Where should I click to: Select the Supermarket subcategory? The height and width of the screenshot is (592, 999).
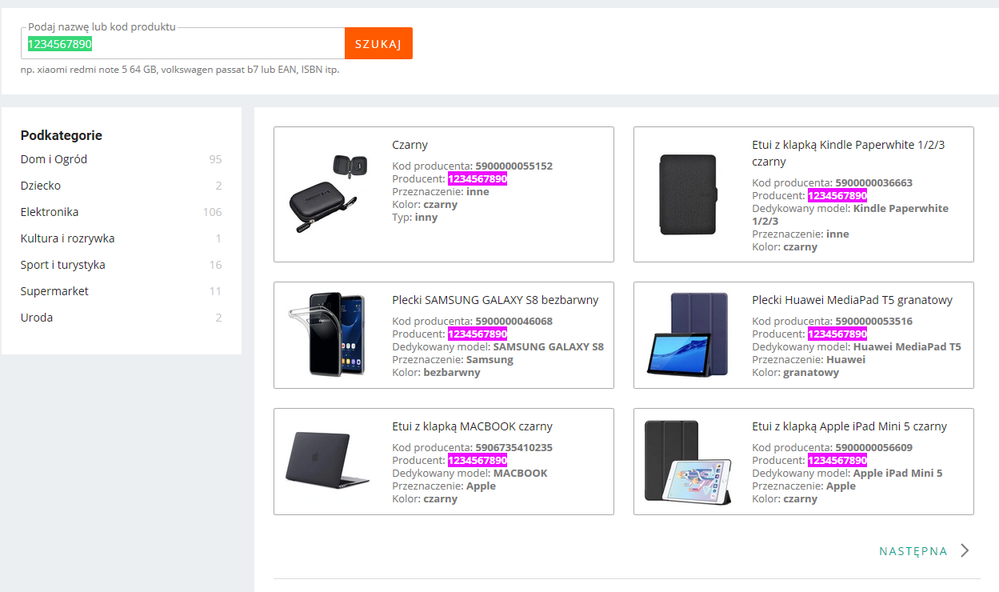pyautogui.click(x=54, y=291)
